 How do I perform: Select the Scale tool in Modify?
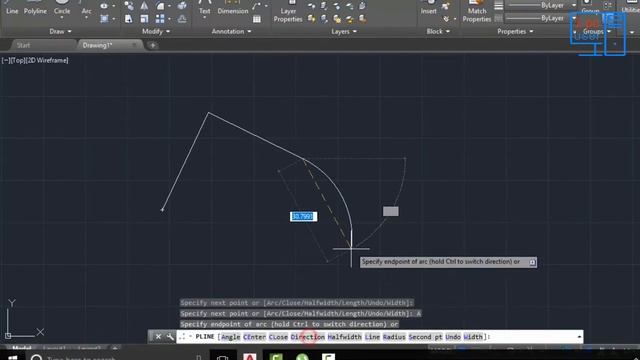[144, 19]
